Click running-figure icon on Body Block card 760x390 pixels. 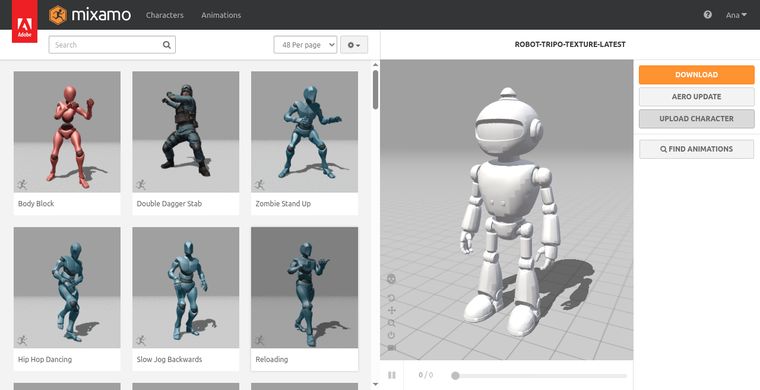(22, 185)
